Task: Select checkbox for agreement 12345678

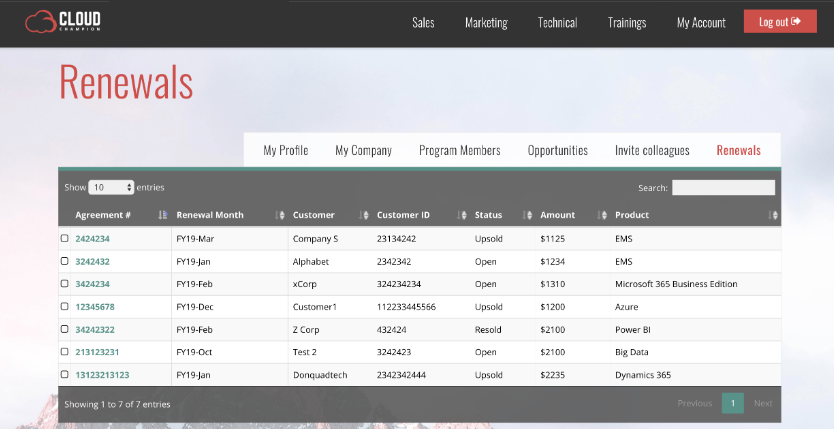Action: coord(65,307)
